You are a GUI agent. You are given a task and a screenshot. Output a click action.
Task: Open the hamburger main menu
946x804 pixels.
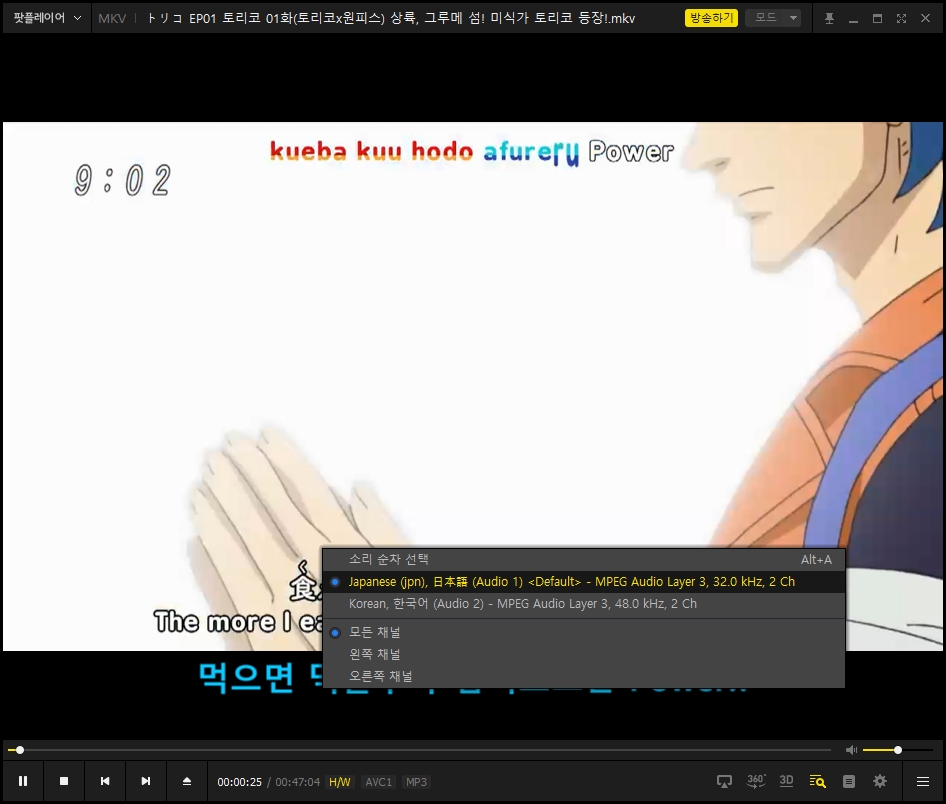(922, 782)
